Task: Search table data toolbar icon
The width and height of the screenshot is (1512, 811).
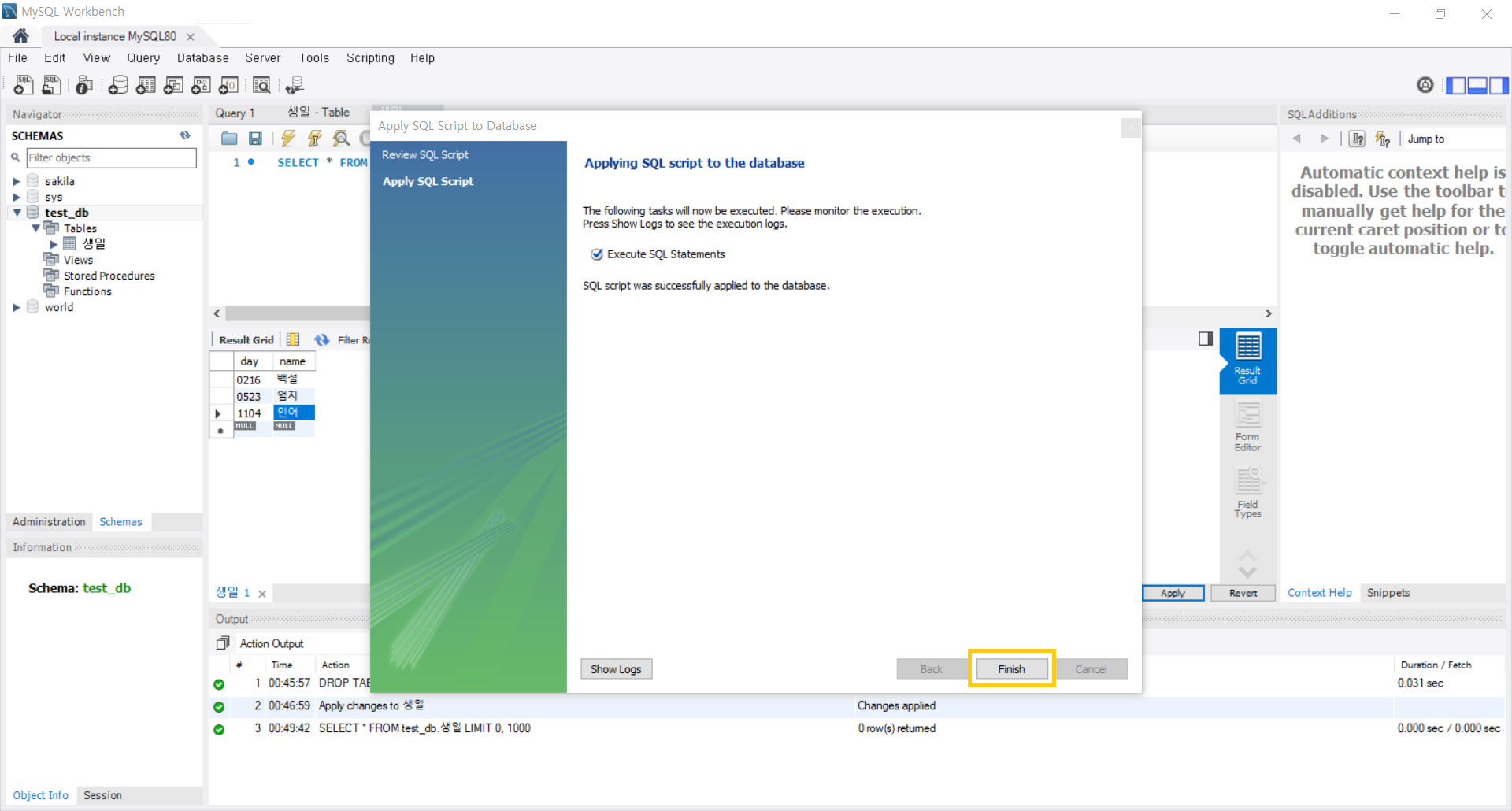Action: [261, 85]
